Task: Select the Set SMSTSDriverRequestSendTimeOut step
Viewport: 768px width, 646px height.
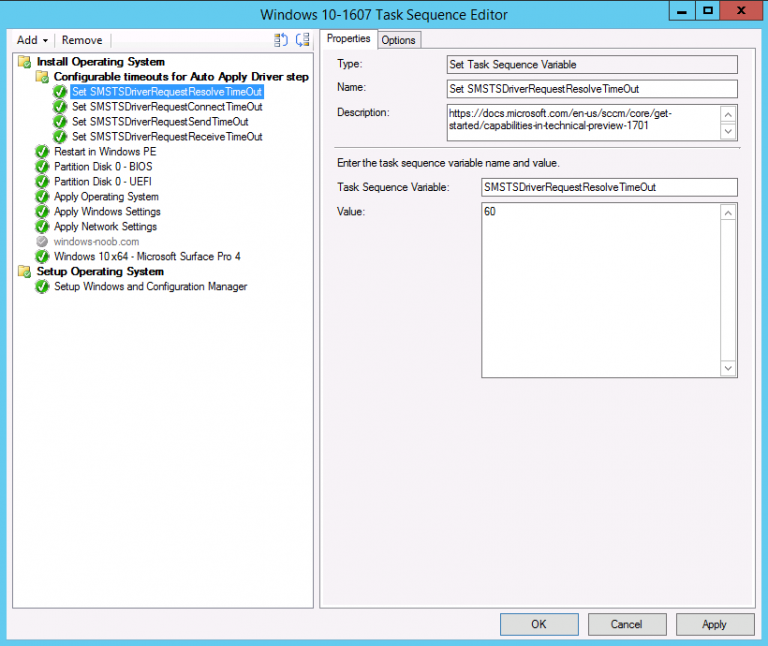Action: [x=160, y=122]
